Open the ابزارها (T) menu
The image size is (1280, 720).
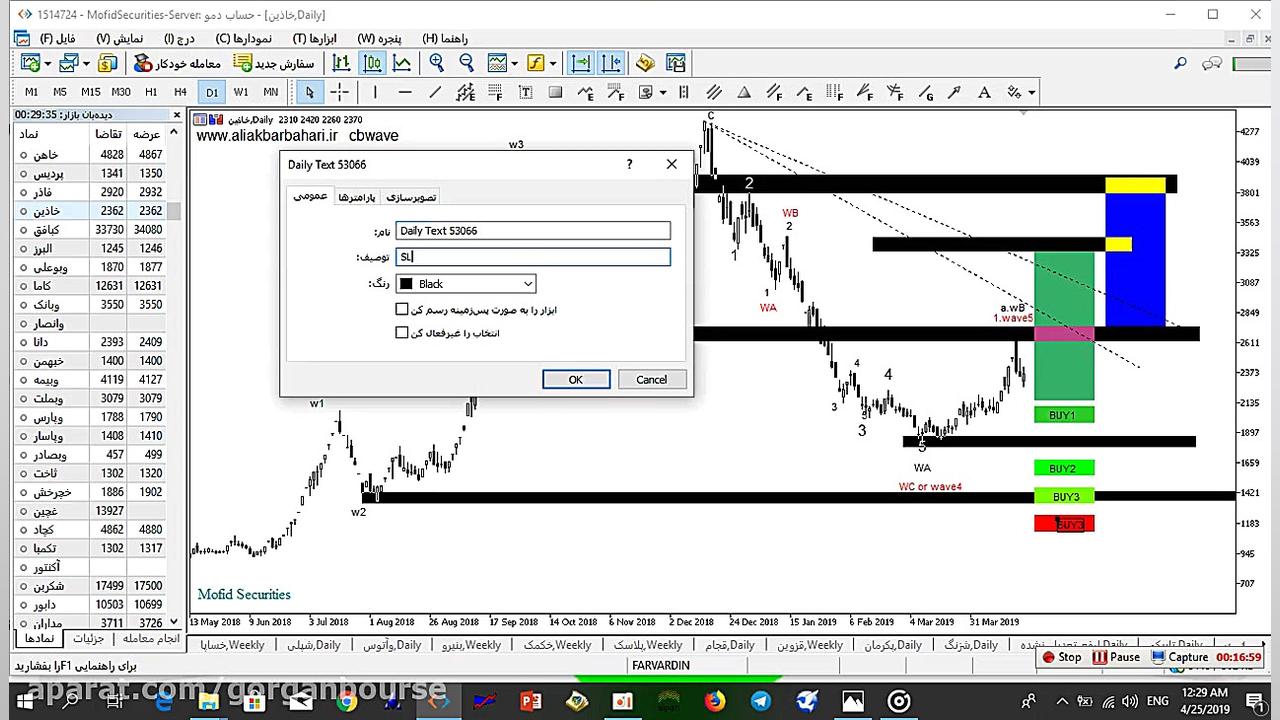[x=314, y=38]
